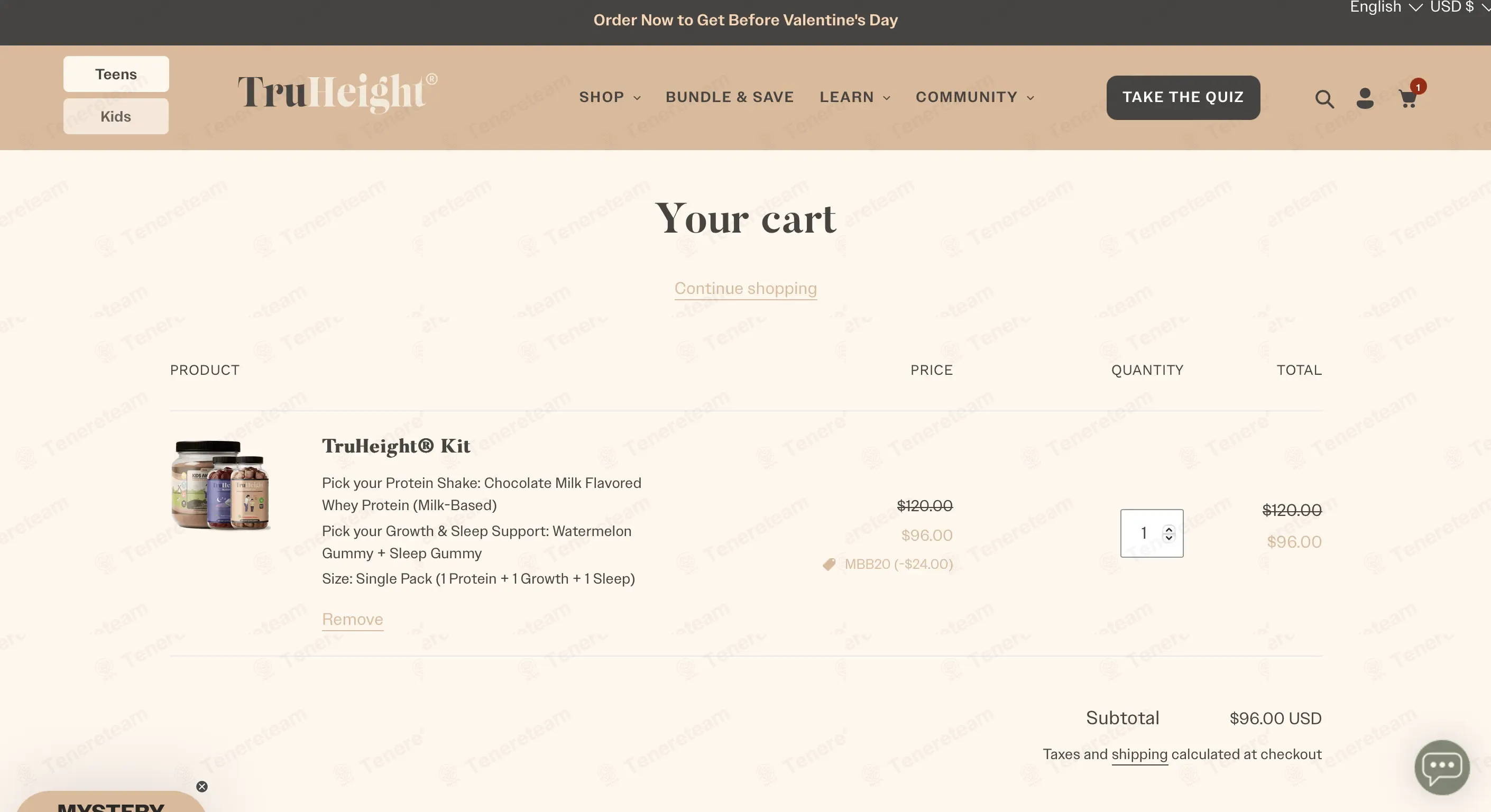Viewport: 1491px width, 812px height.
Task: Select the Kids toggle button
Action: [116, 116]
